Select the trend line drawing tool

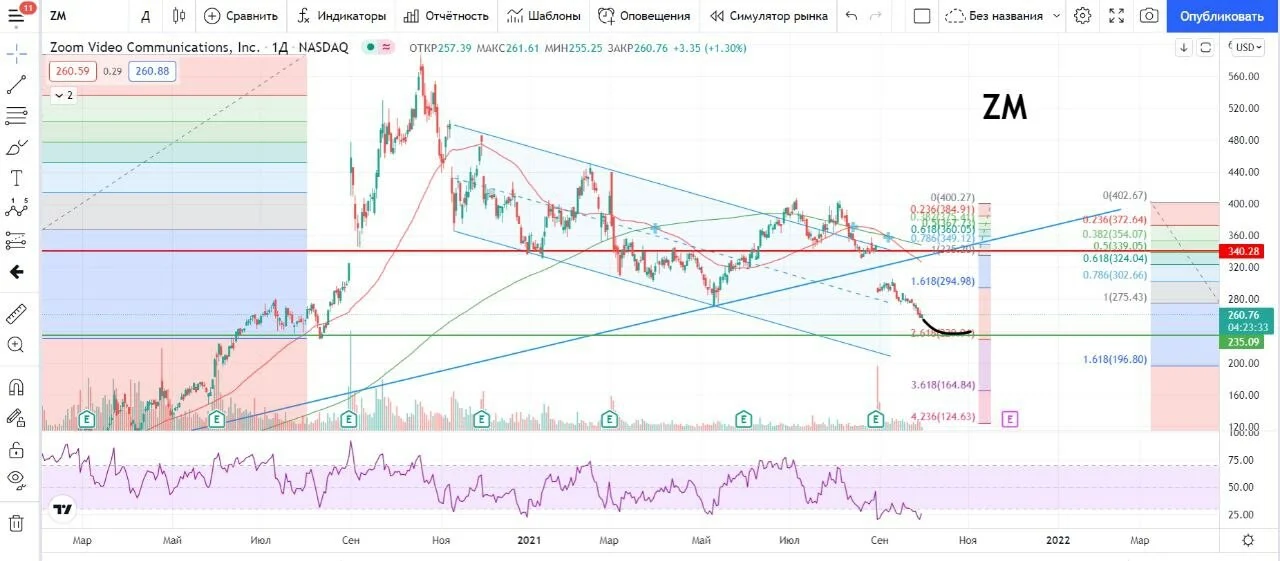[x=16, y=85]
